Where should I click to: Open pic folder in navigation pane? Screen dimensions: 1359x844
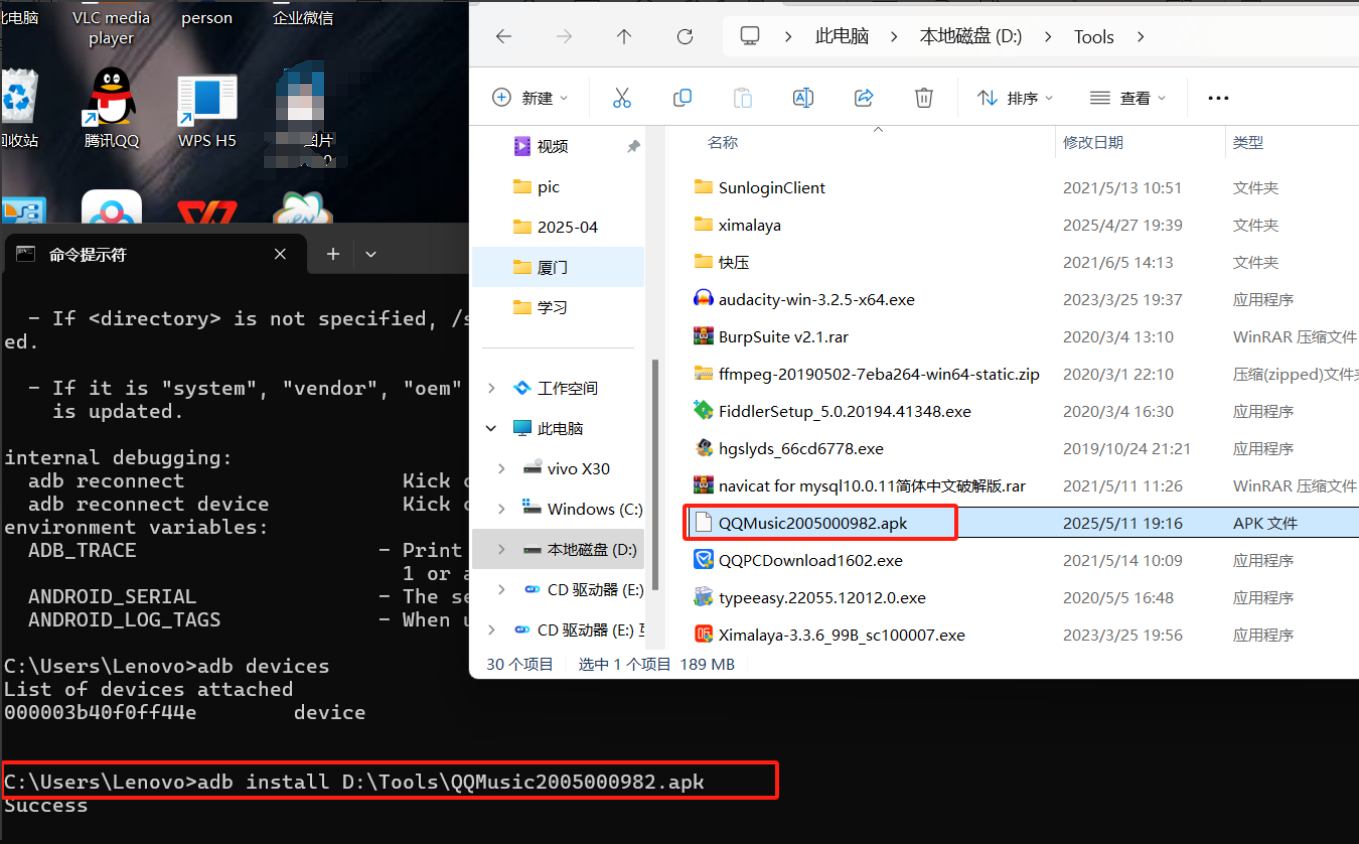(x=548, y=187)
